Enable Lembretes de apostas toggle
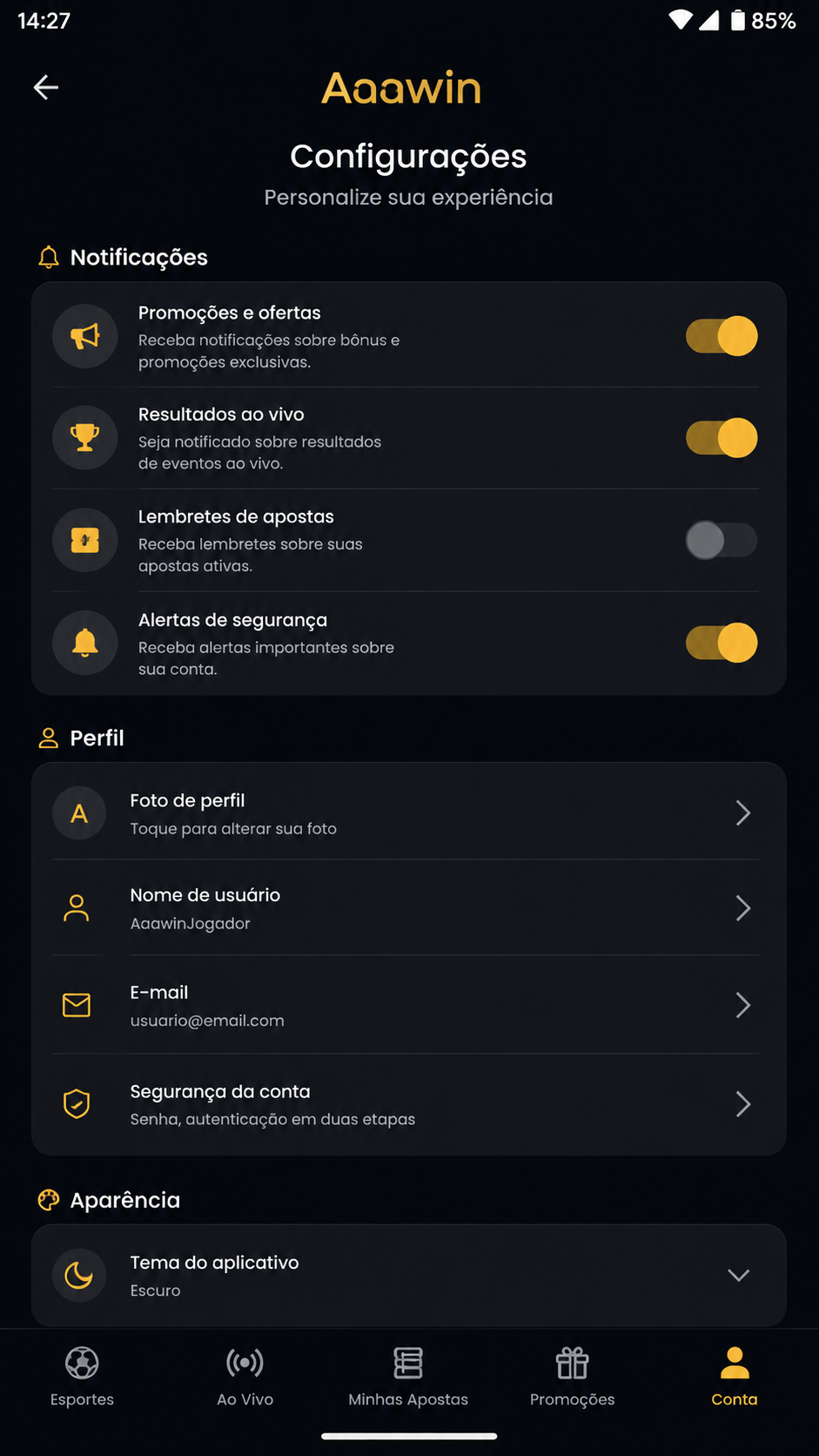819x1456 pixels. click(722, 541)
